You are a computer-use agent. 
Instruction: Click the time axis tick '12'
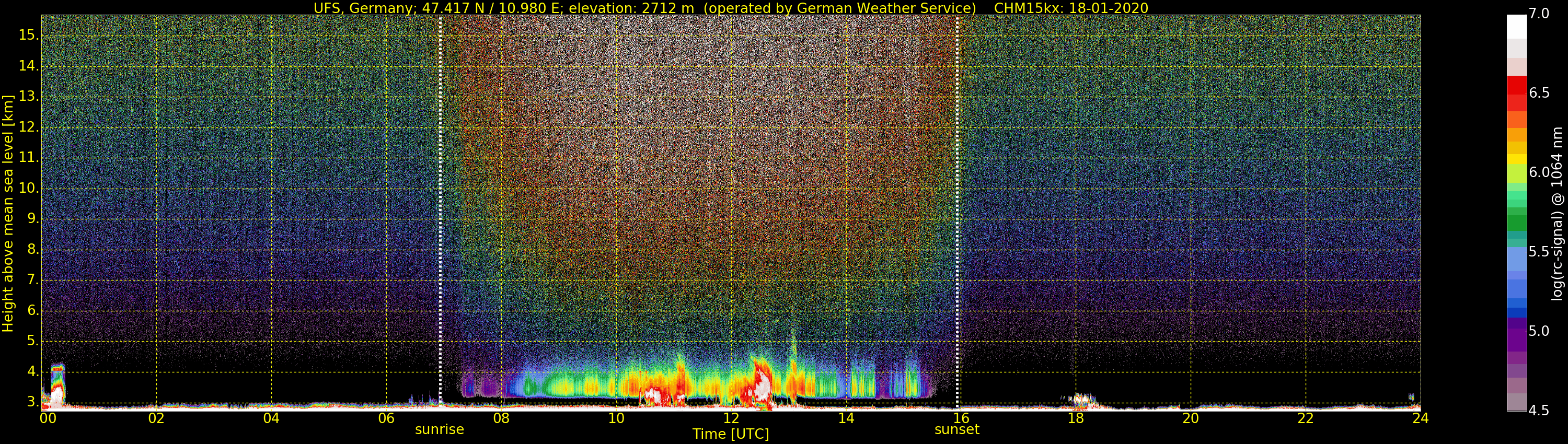click(731, 418)
